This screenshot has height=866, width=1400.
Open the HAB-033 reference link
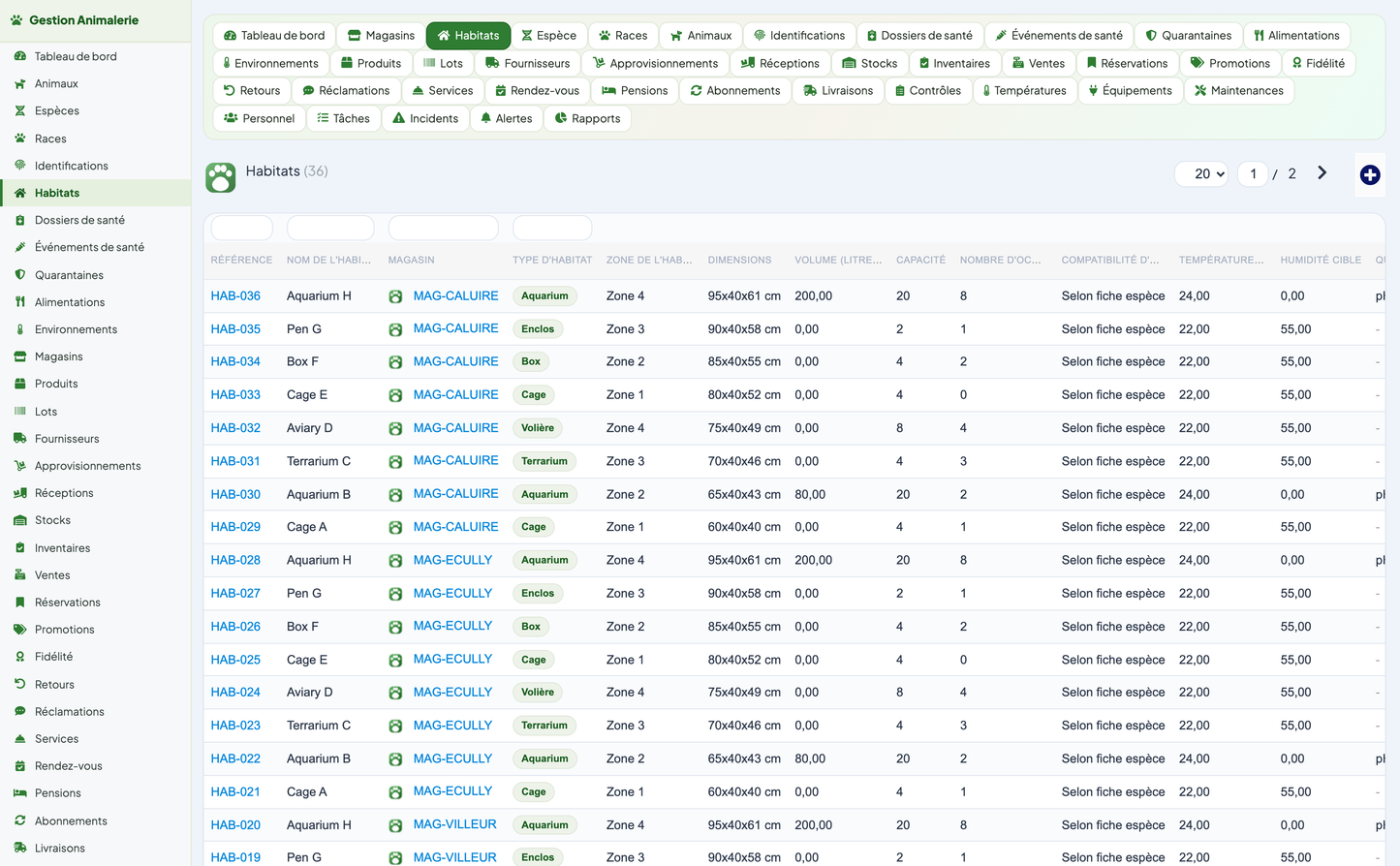[x=235, y=395]
